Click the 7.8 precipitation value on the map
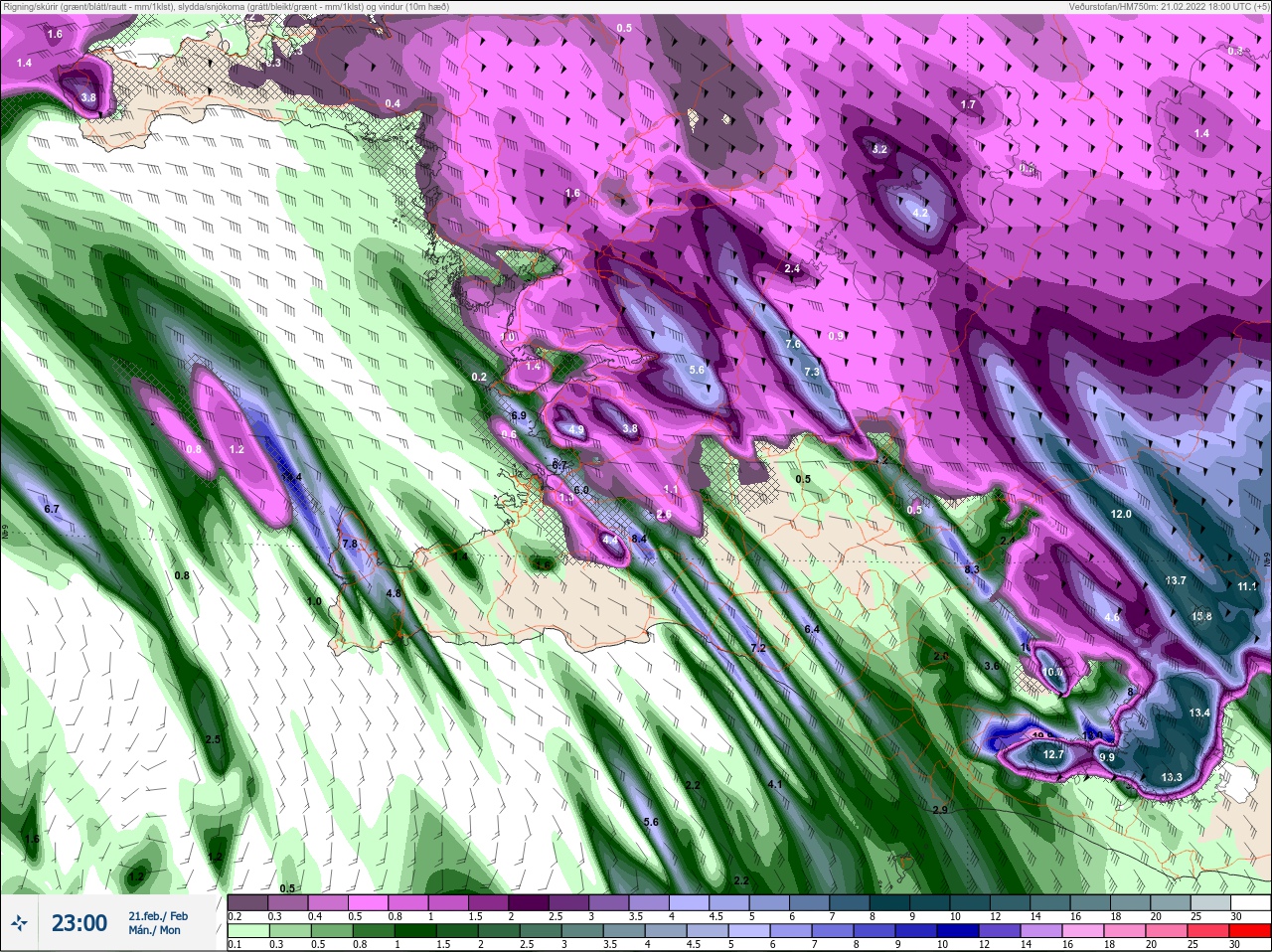 (349, 545)
